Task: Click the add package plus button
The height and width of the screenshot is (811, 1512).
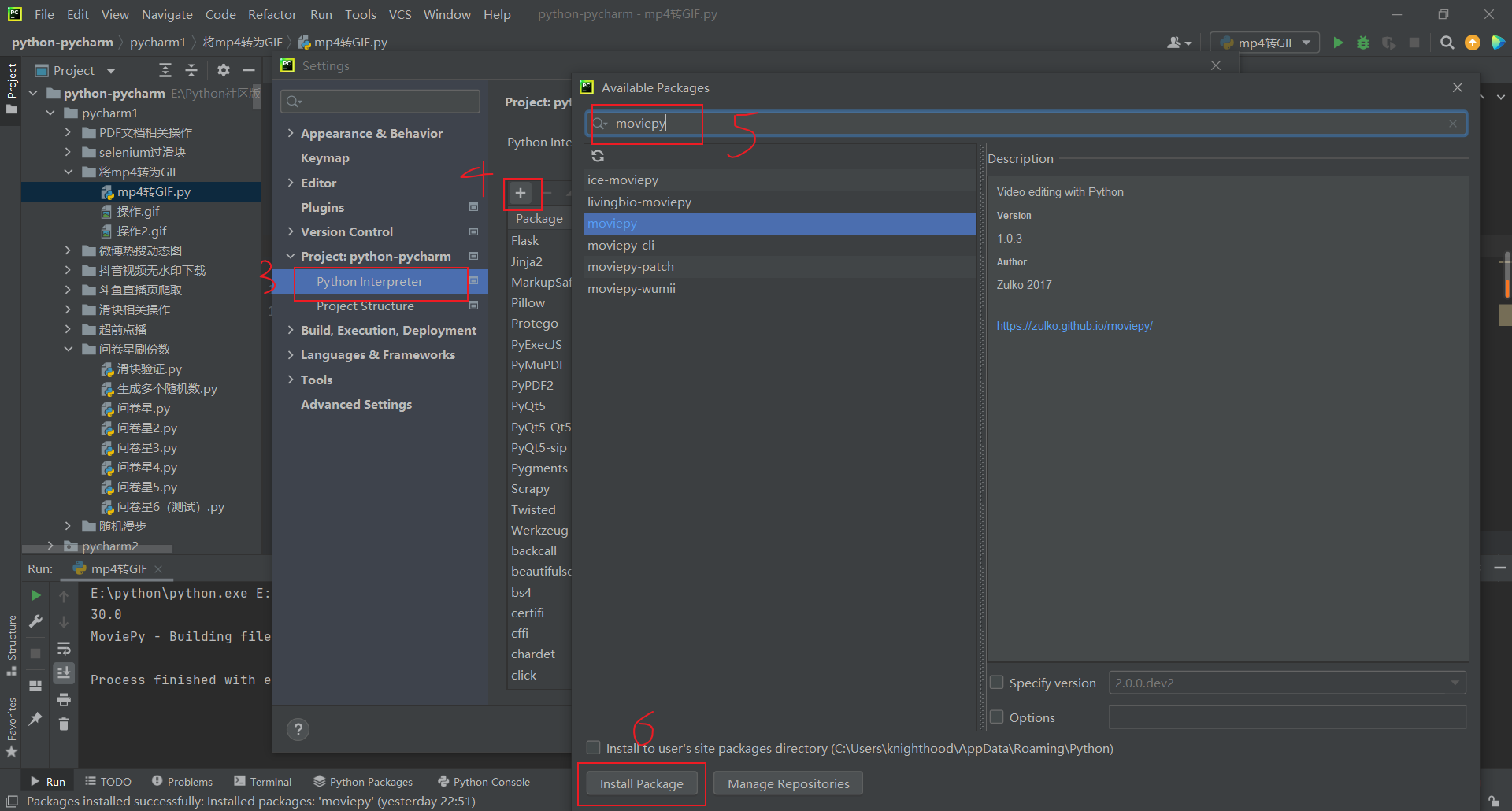Action: tap(521, 193)
